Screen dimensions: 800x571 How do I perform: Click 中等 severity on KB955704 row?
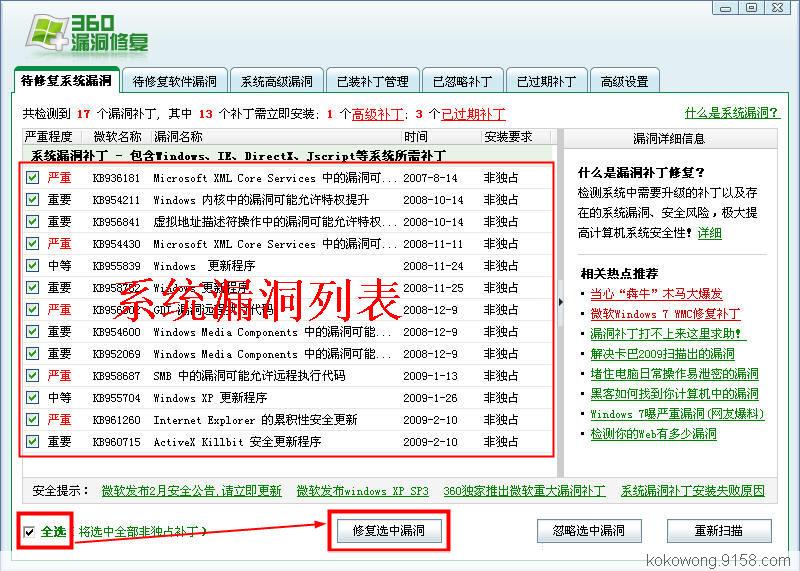coord(60,398)
